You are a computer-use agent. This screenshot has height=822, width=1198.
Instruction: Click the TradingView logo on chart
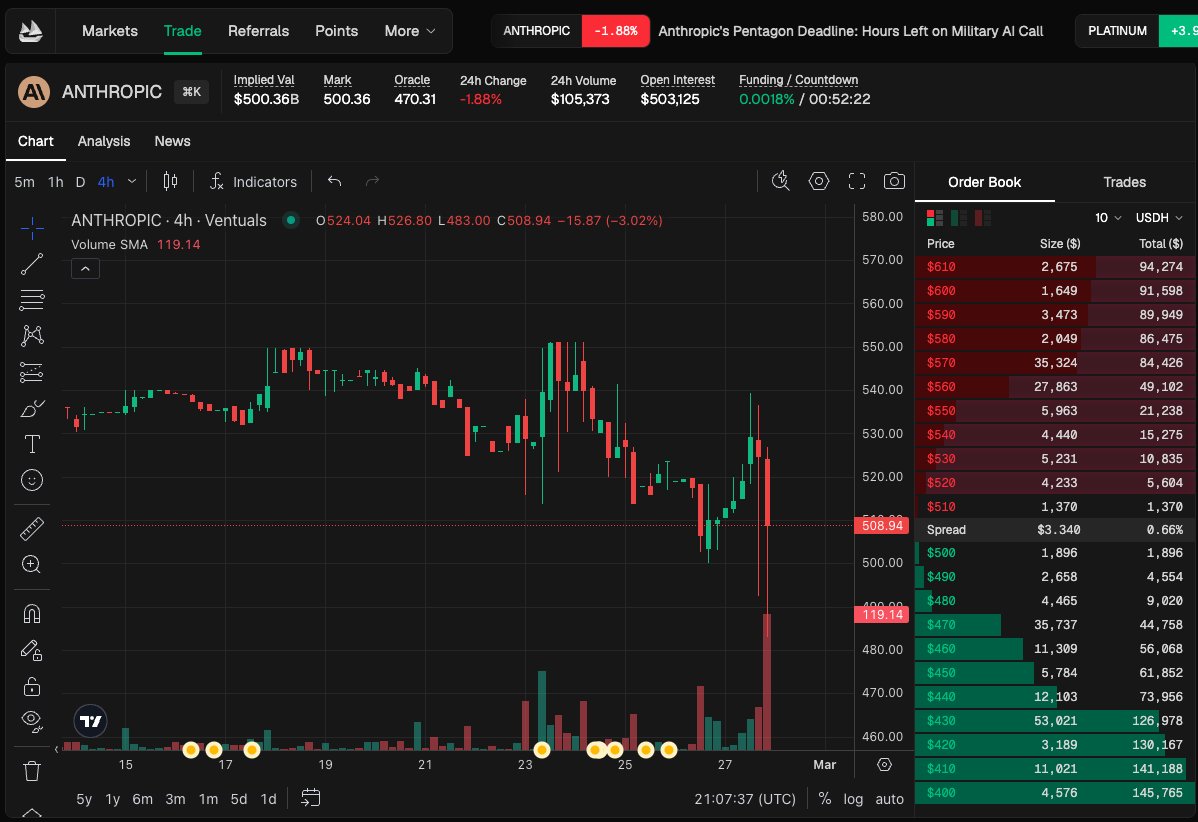[90, 720]
